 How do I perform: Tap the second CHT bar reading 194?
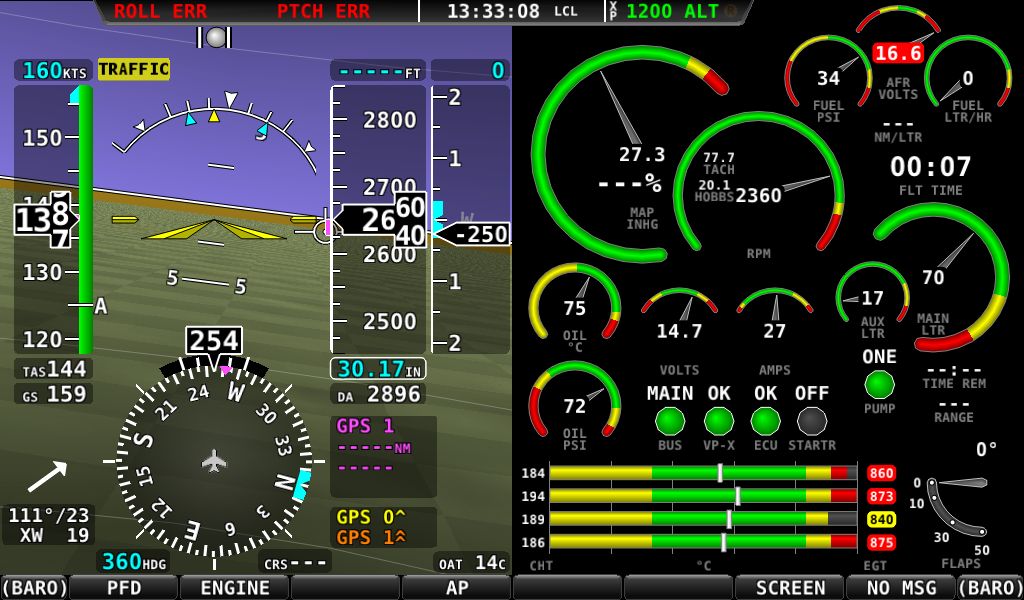click(x=703, y=496)
